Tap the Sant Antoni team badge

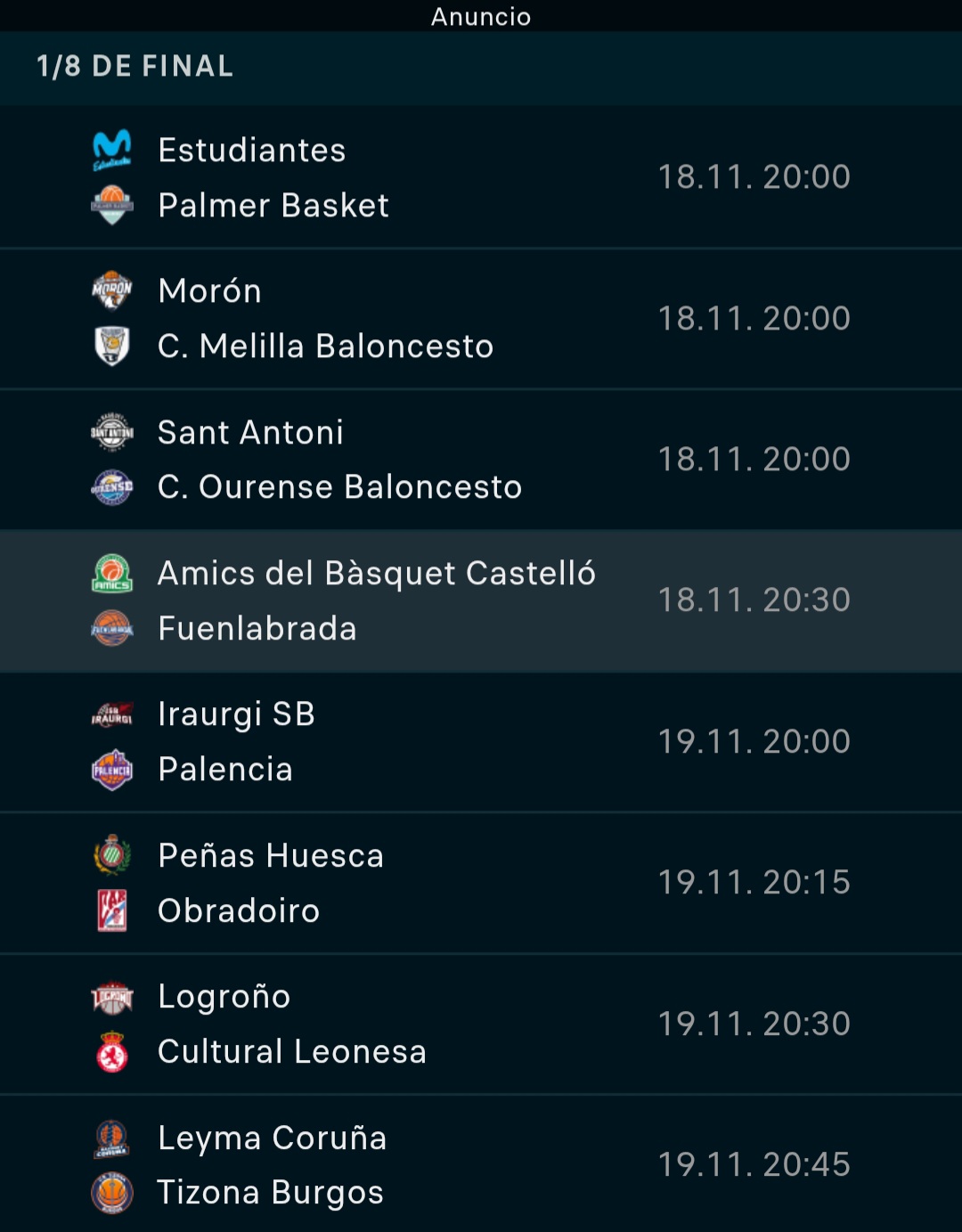click(x=112, y=432)
